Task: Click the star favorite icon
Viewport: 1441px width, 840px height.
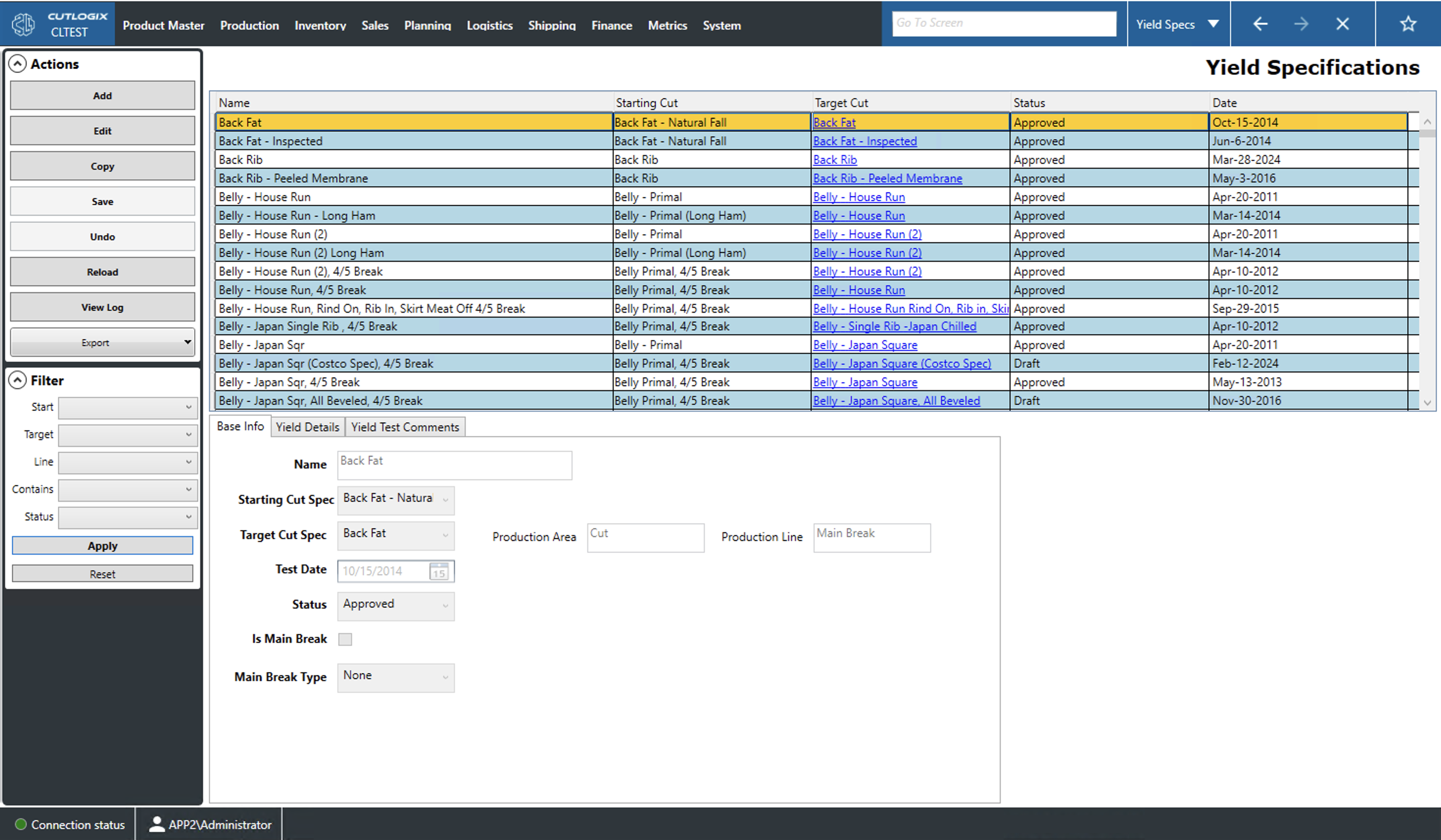Action: pos(1408,24)
